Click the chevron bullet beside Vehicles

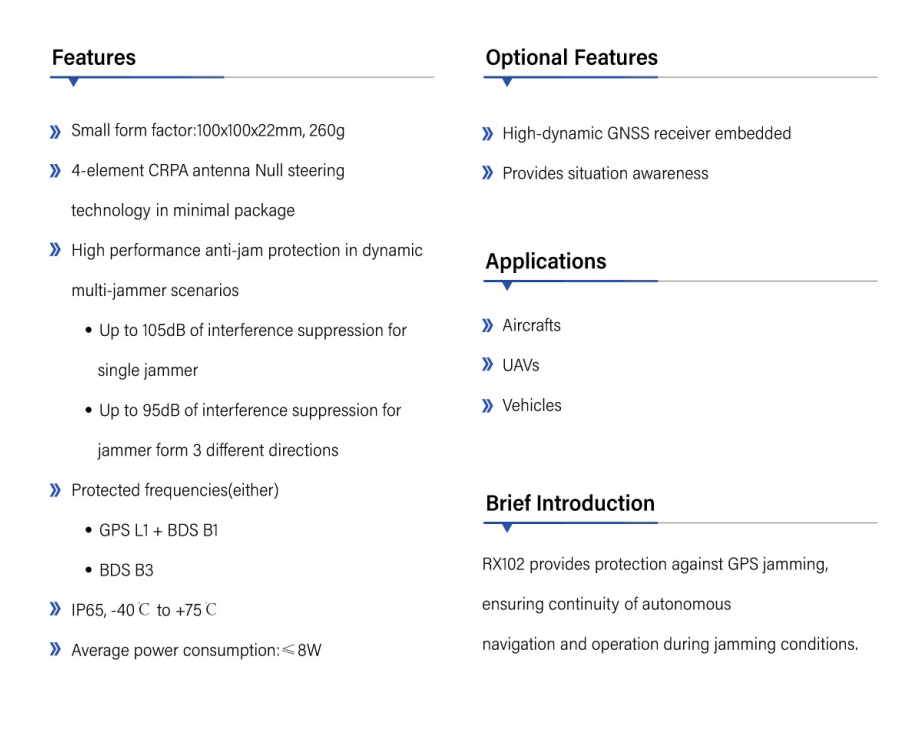pos(487,405)
